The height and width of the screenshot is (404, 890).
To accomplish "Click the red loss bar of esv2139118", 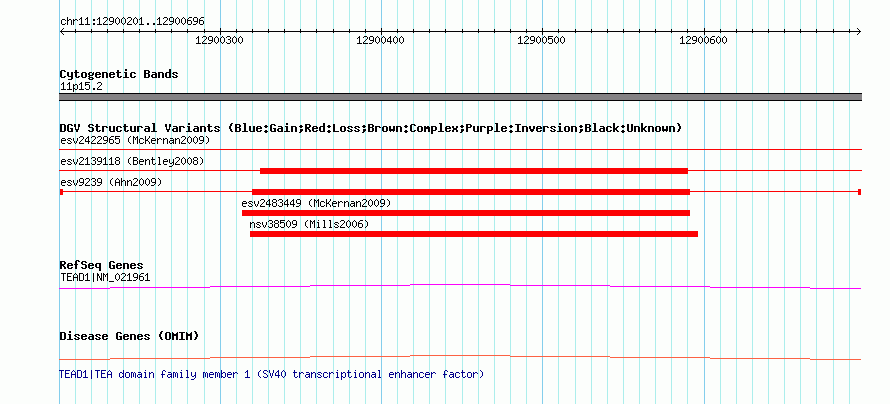I will (x=474, y=171).
